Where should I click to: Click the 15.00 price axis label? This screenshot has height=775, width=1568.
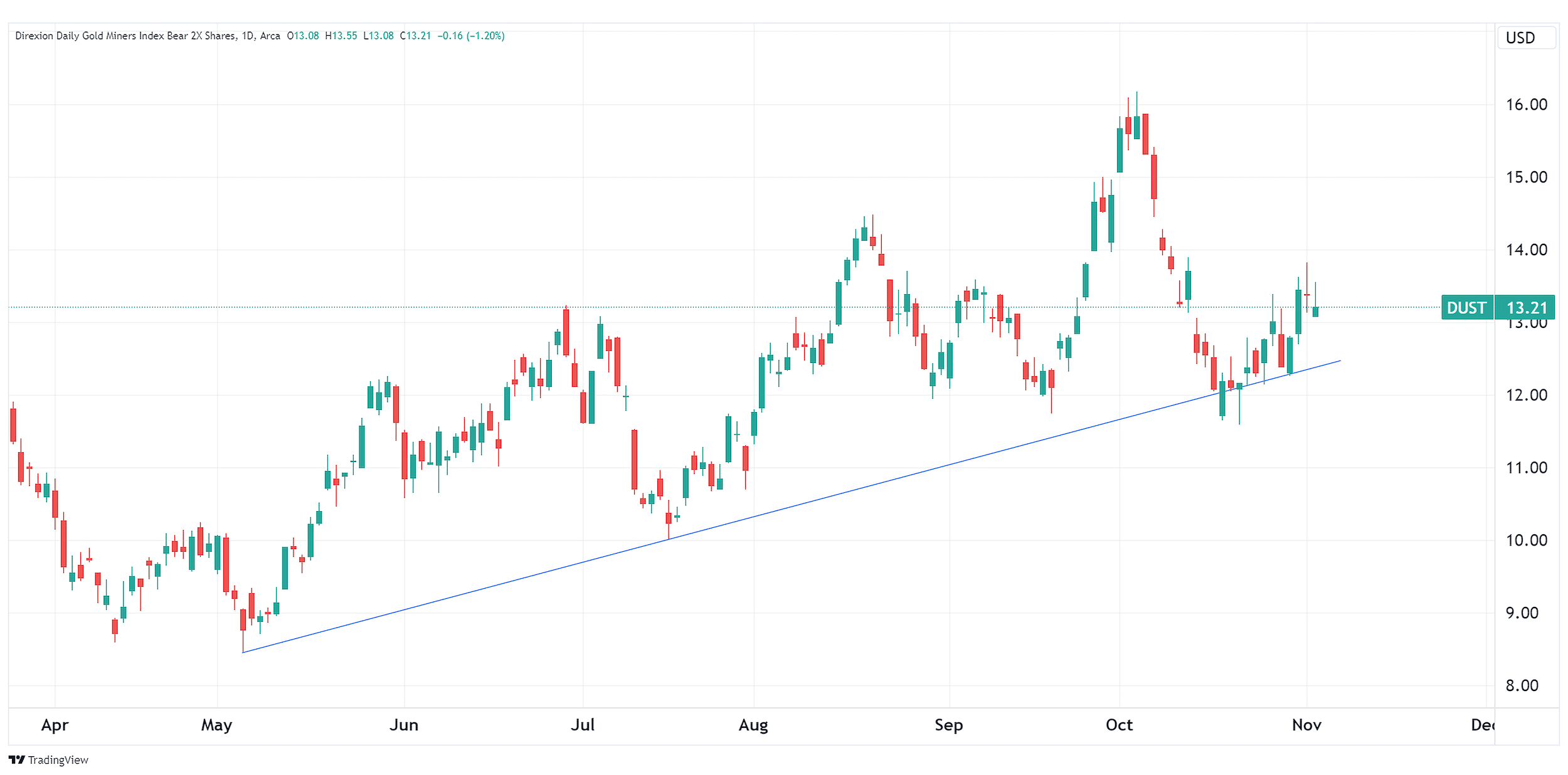pyautogui.click(x=1526, y=177)
